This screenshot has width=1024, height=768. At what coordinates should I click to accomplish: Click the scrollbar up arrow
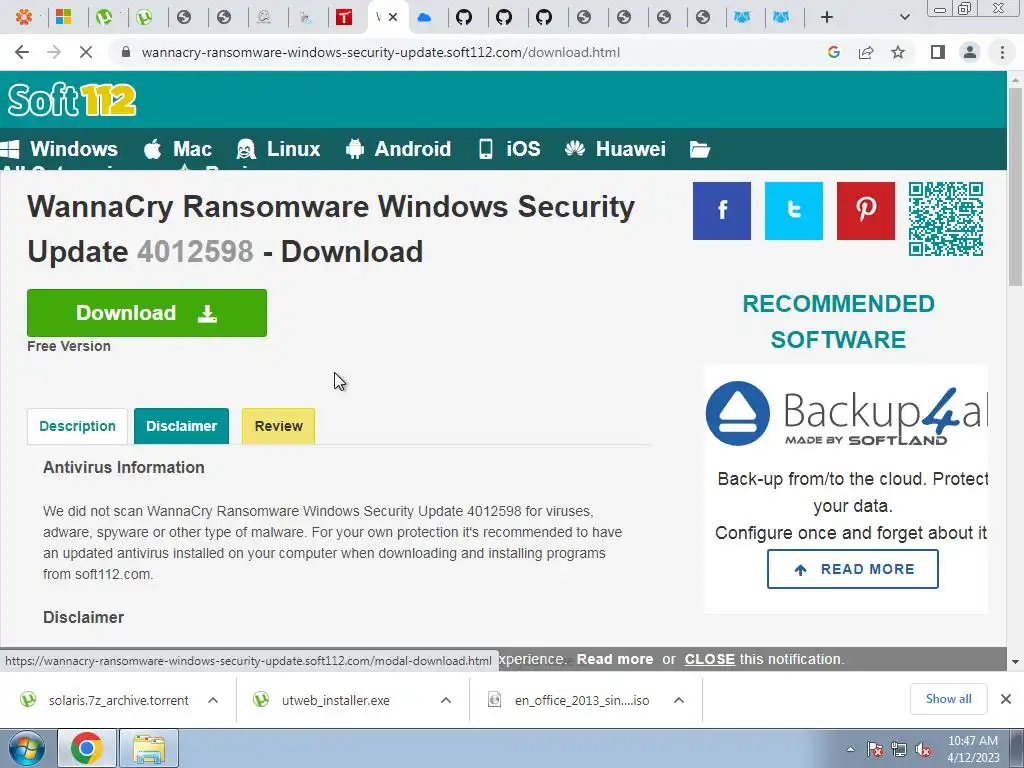pyautogui.click(x=1015, y=80)
